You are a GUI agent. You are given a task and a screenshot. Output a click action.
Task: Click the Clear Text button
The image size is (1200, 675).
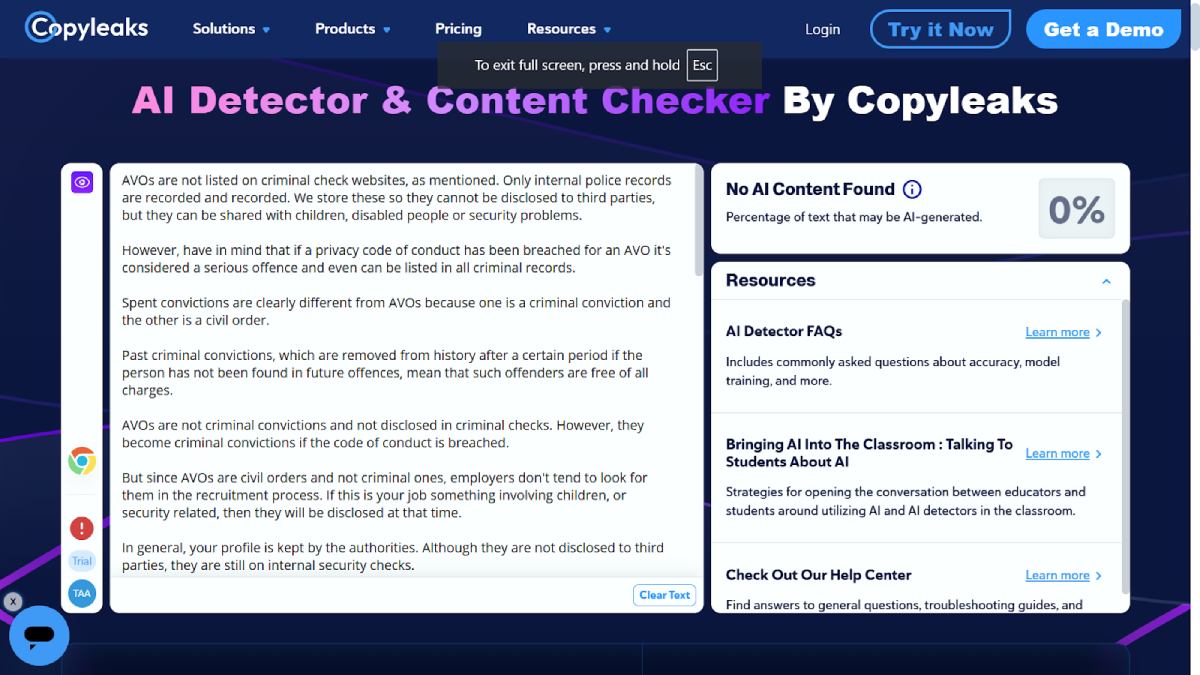click(x=665, y=595)
